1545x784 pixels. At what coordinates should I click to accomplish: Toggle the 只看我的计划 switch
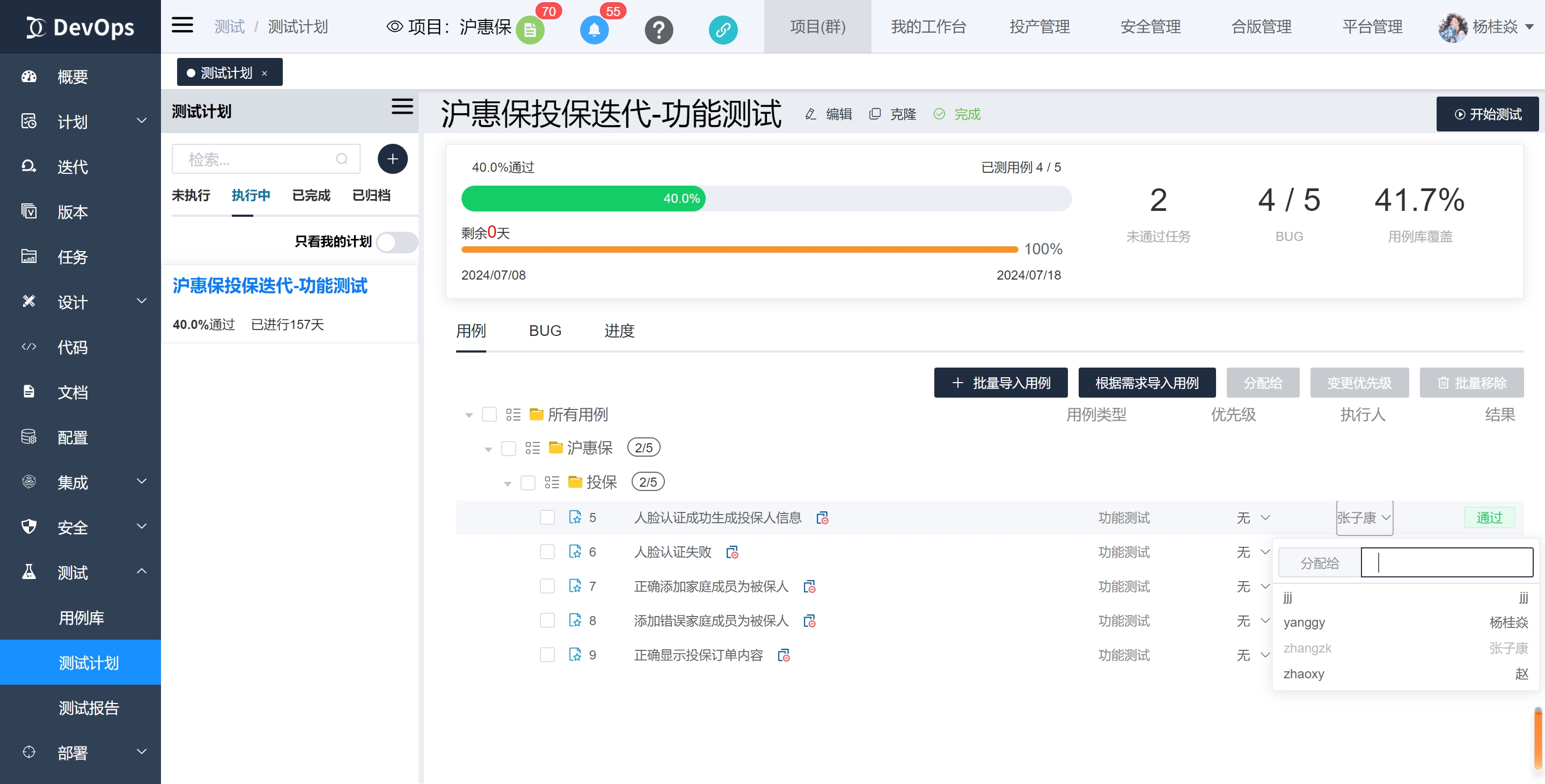coord(397,243)
